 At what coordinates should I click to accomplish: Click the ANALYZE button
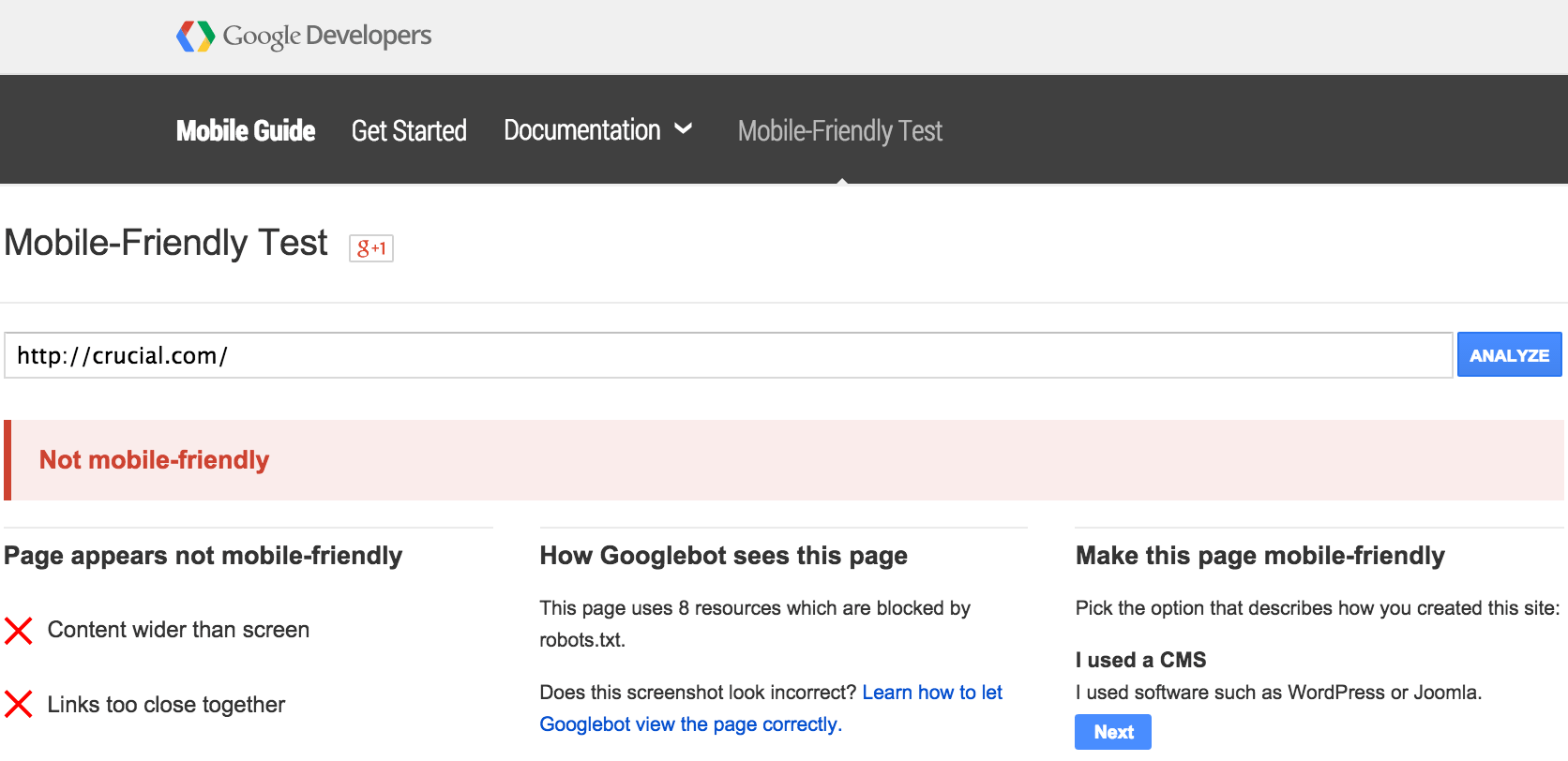(1509, 355)
